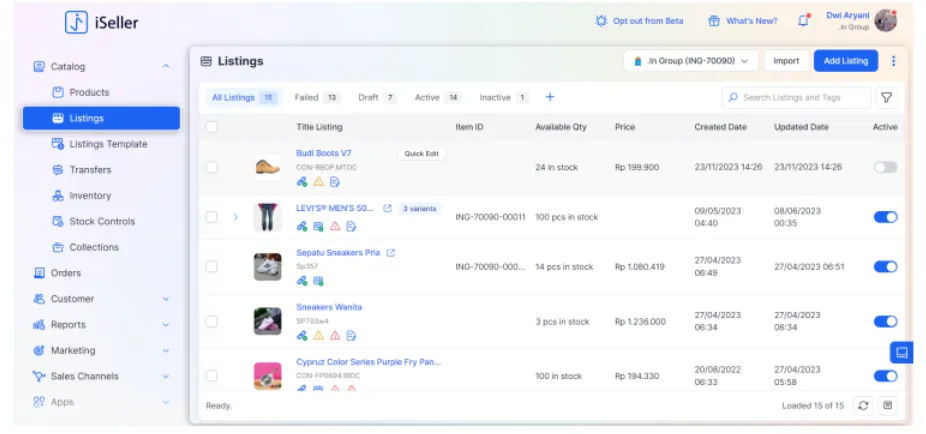Click the filter funnel icon
This screenshot has height=434, width=926.
(886, 97)
